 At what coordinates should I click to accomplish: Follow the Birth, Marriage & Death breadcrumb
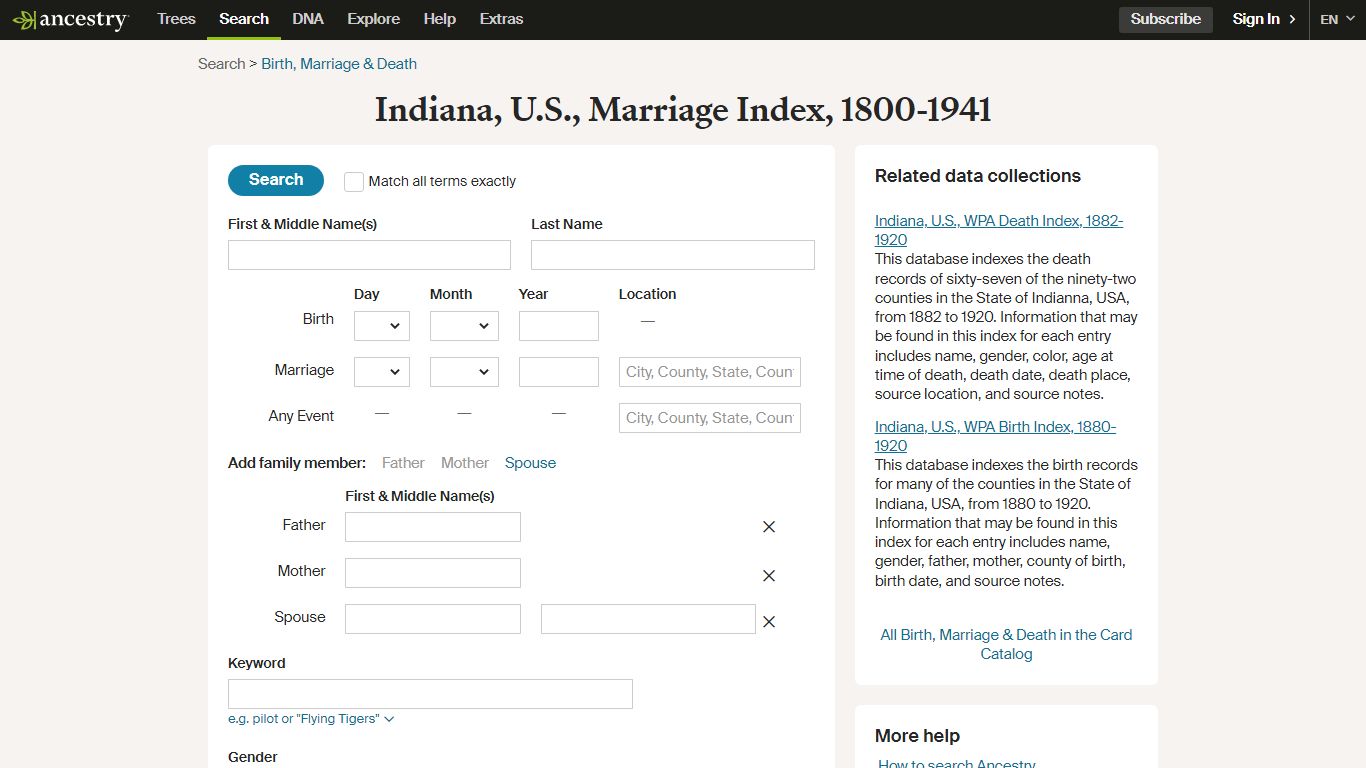click(339, 64)
